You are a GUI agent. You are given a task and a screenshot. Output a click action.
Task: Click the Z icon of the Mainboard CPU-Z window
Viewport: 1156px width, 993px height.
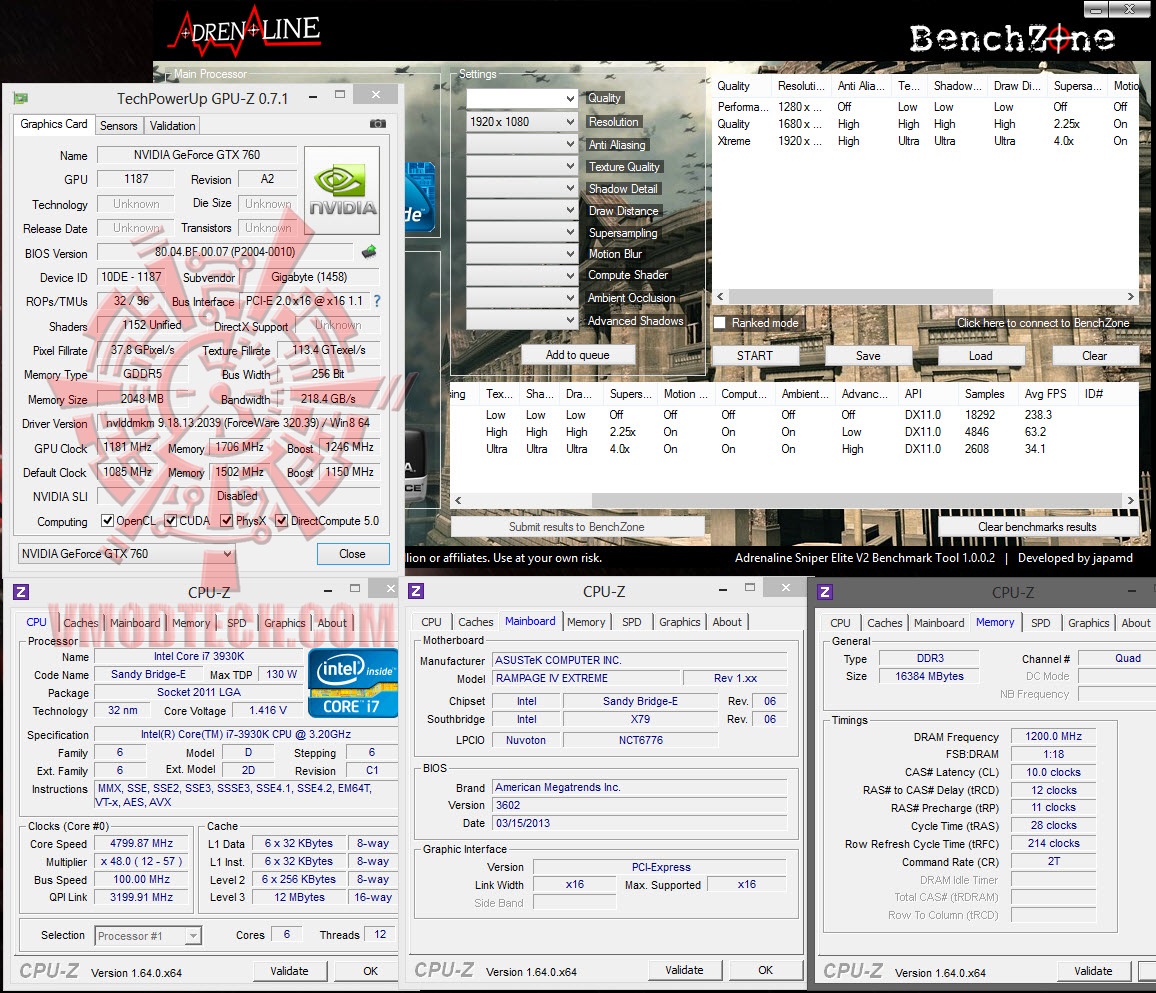[x=417, y=591]
